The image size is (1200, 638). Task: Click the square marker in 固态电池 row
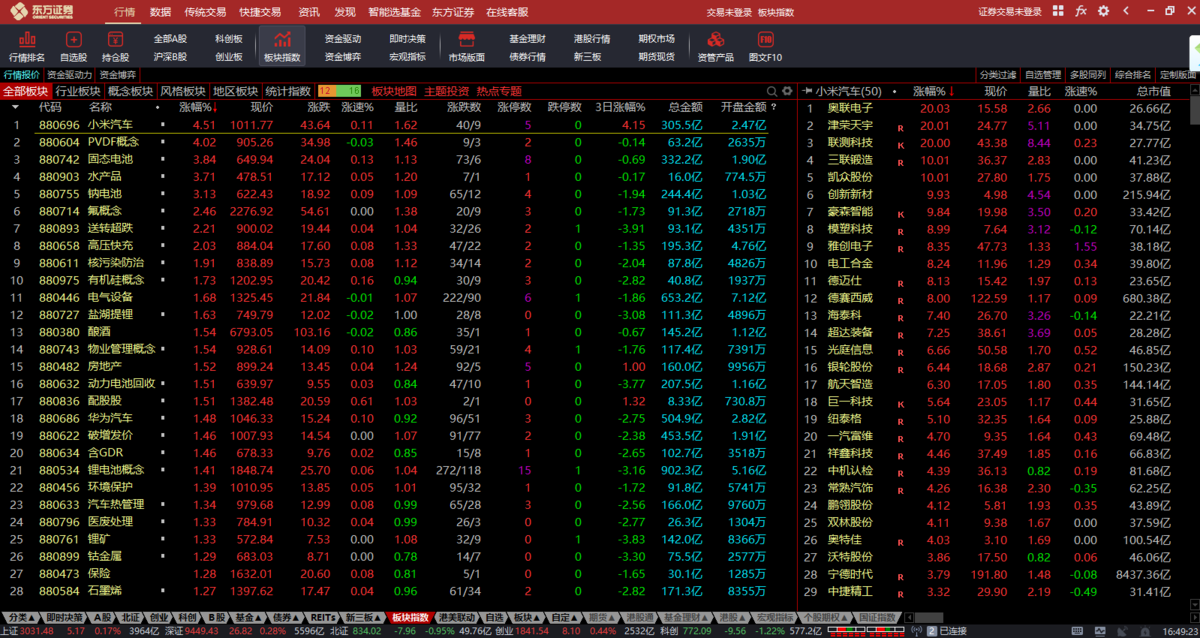coord(162,159)
